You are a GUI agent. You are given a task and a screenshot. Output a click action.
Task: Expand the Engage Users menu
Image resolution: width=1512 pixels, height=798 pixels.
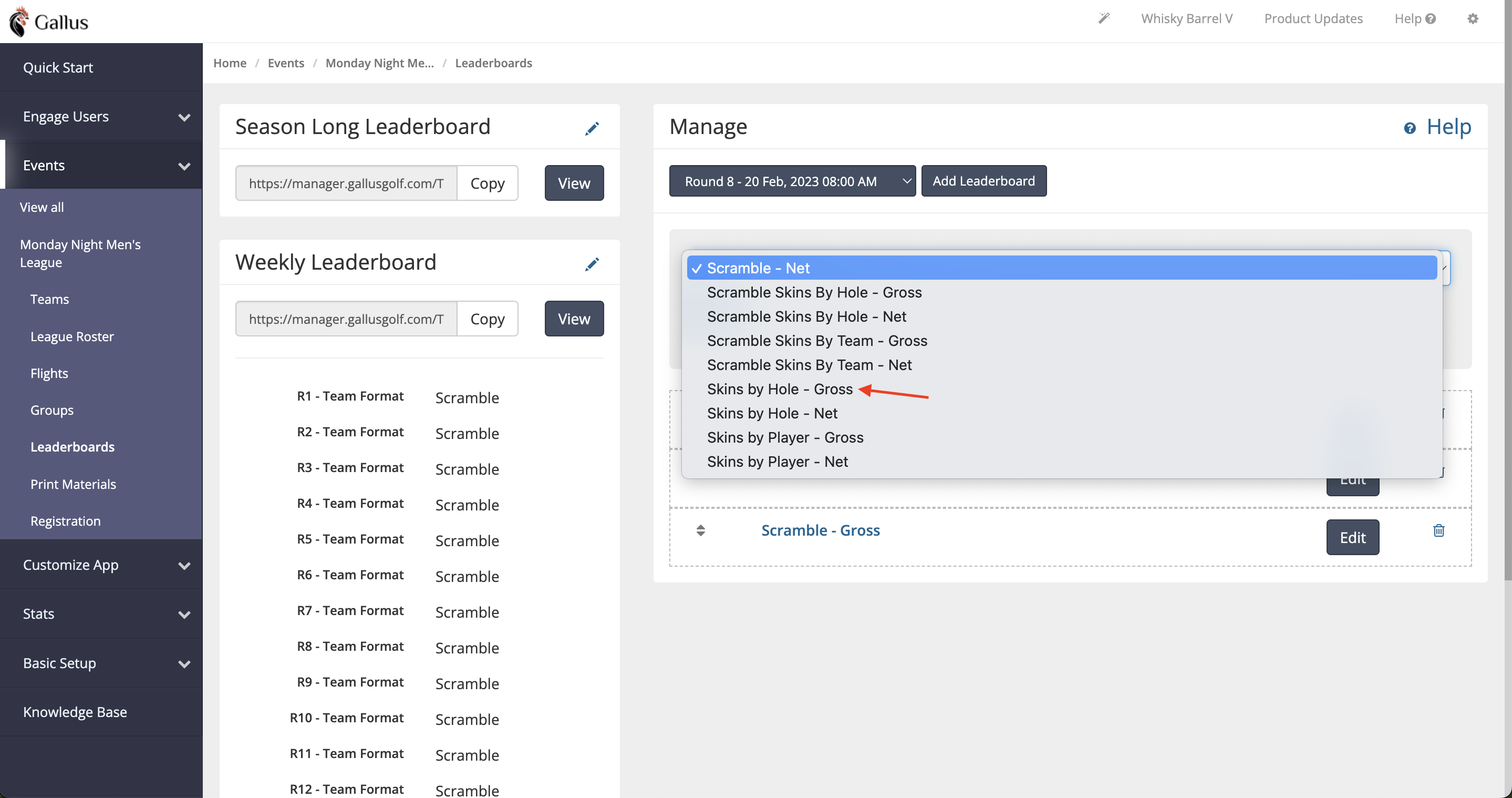(x=101, y=116)
